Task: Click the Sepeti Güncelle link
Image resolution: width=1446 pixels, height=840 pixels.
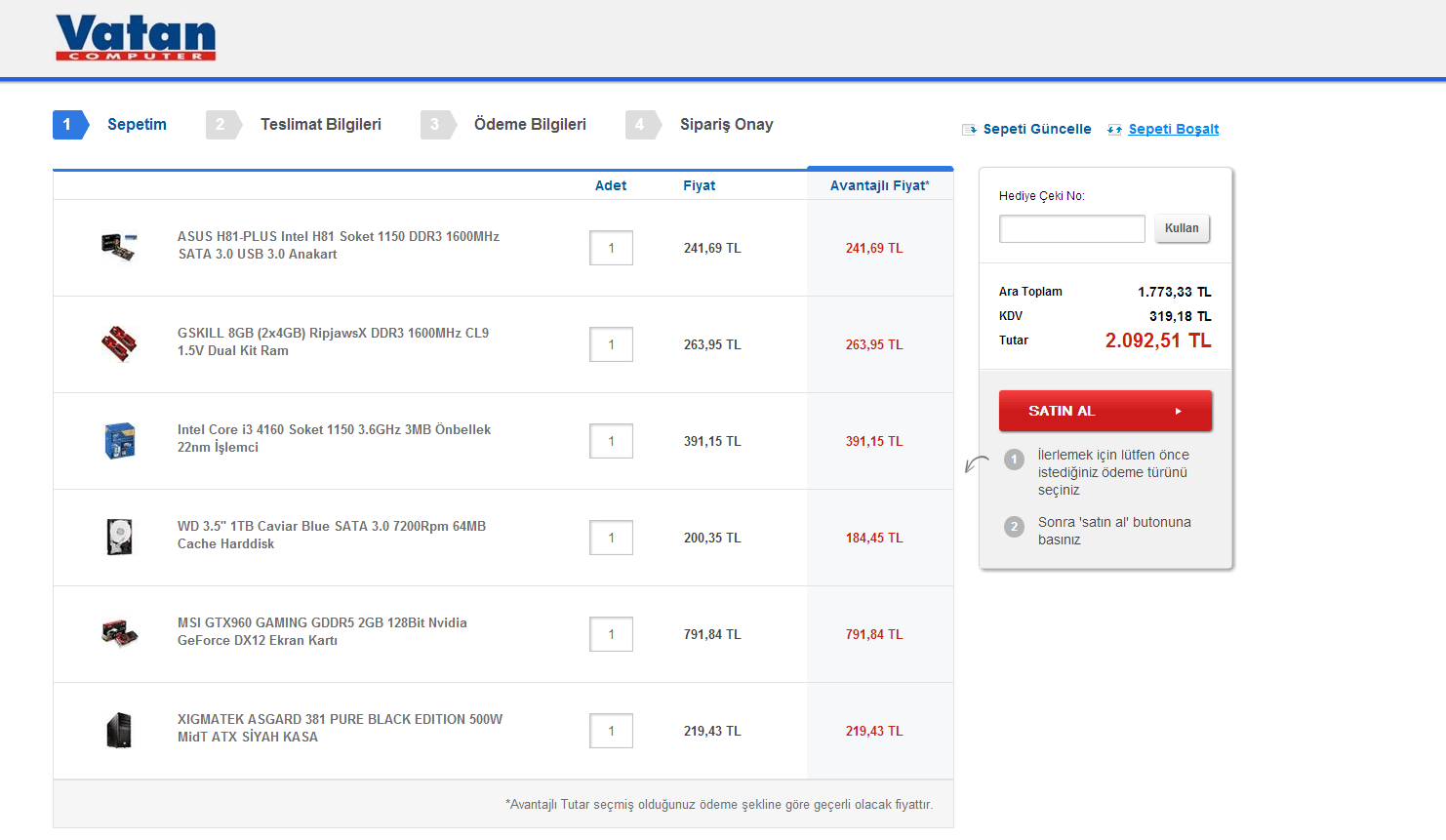Action: 1037,130
